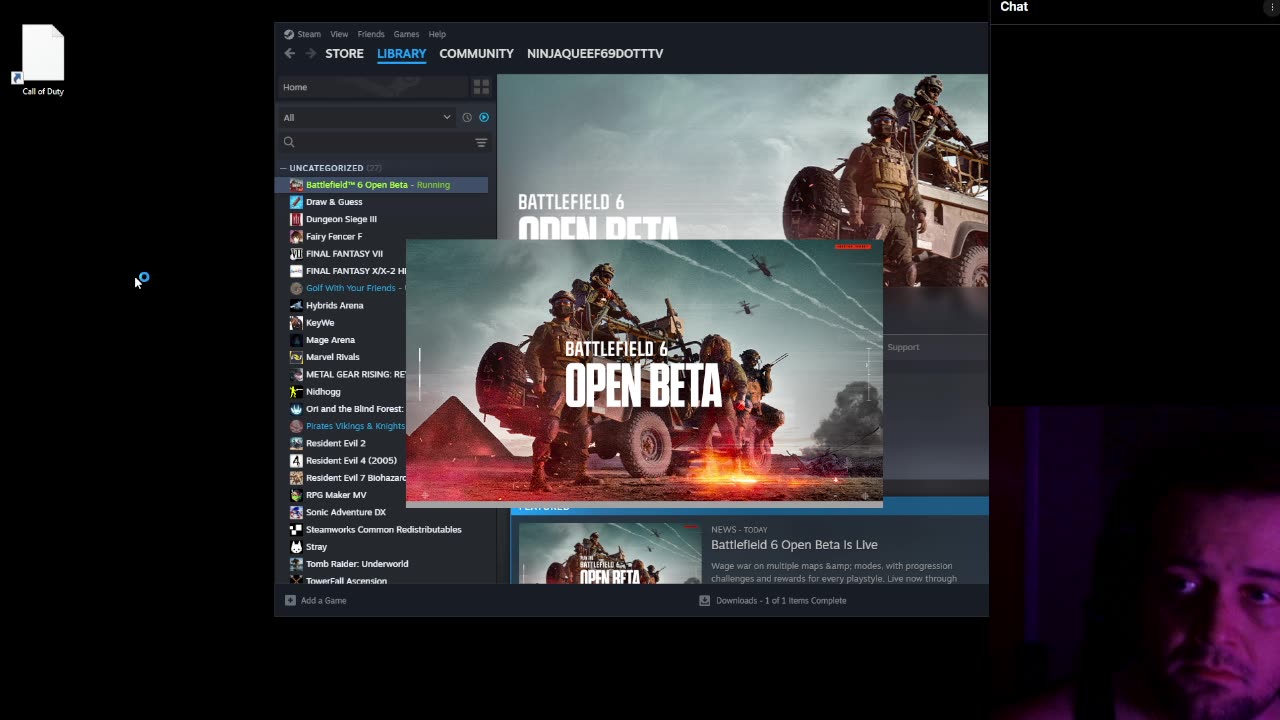
Task: Click Fairy Fencer F game icon
Action: tap(296, 237)
